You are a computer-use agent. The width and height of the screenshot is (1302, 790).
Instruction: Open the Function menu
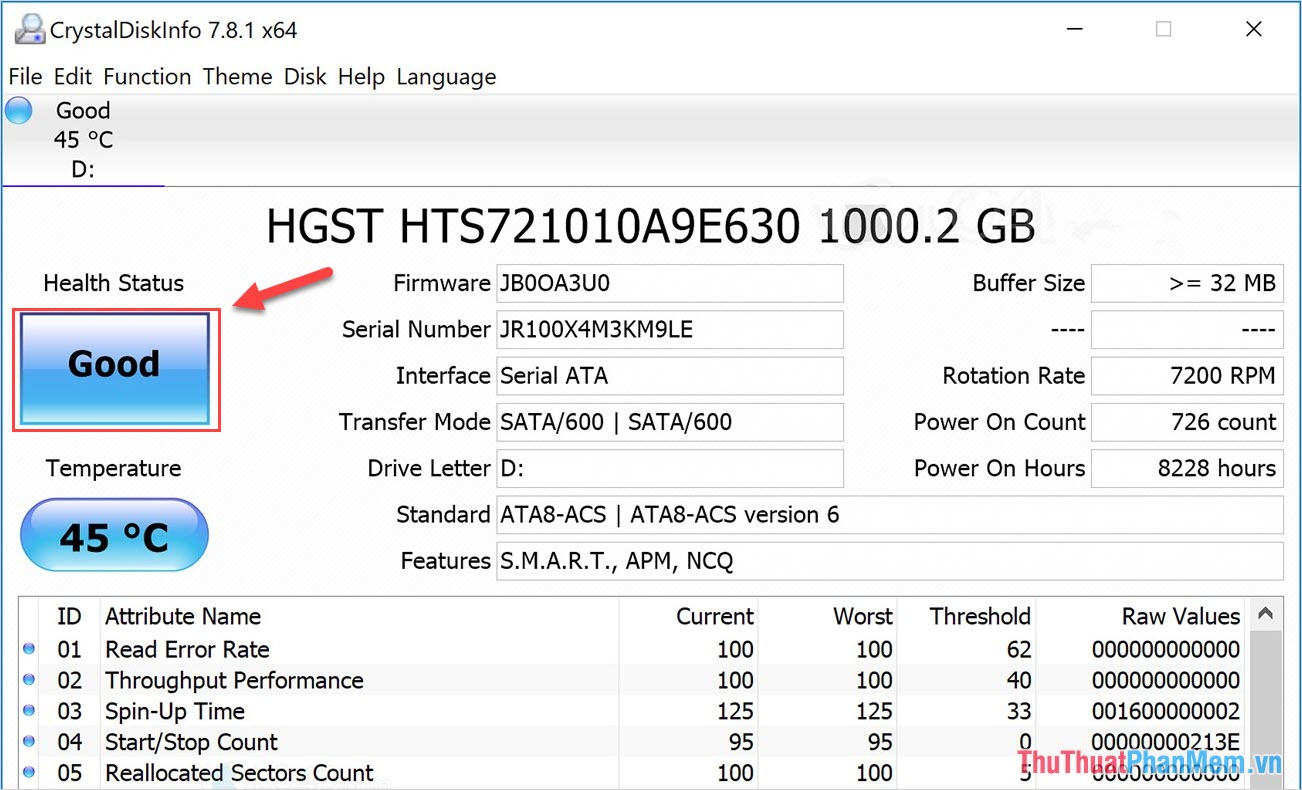coord(147,76)
